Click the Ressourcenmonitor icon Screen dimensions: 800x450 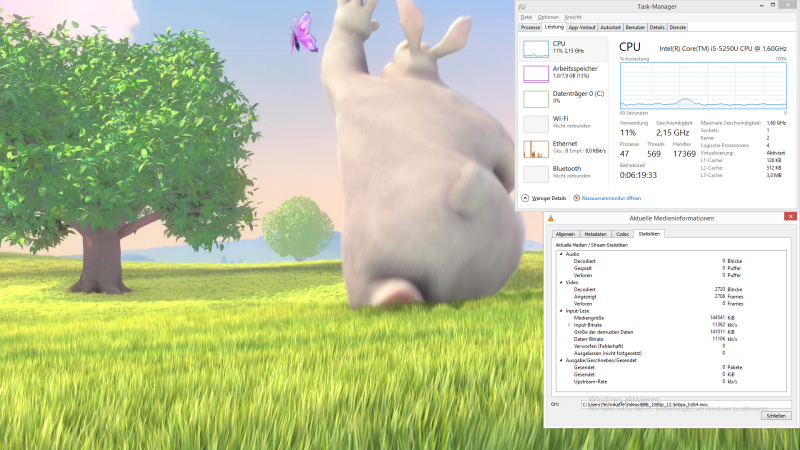(x=576, y=198)
